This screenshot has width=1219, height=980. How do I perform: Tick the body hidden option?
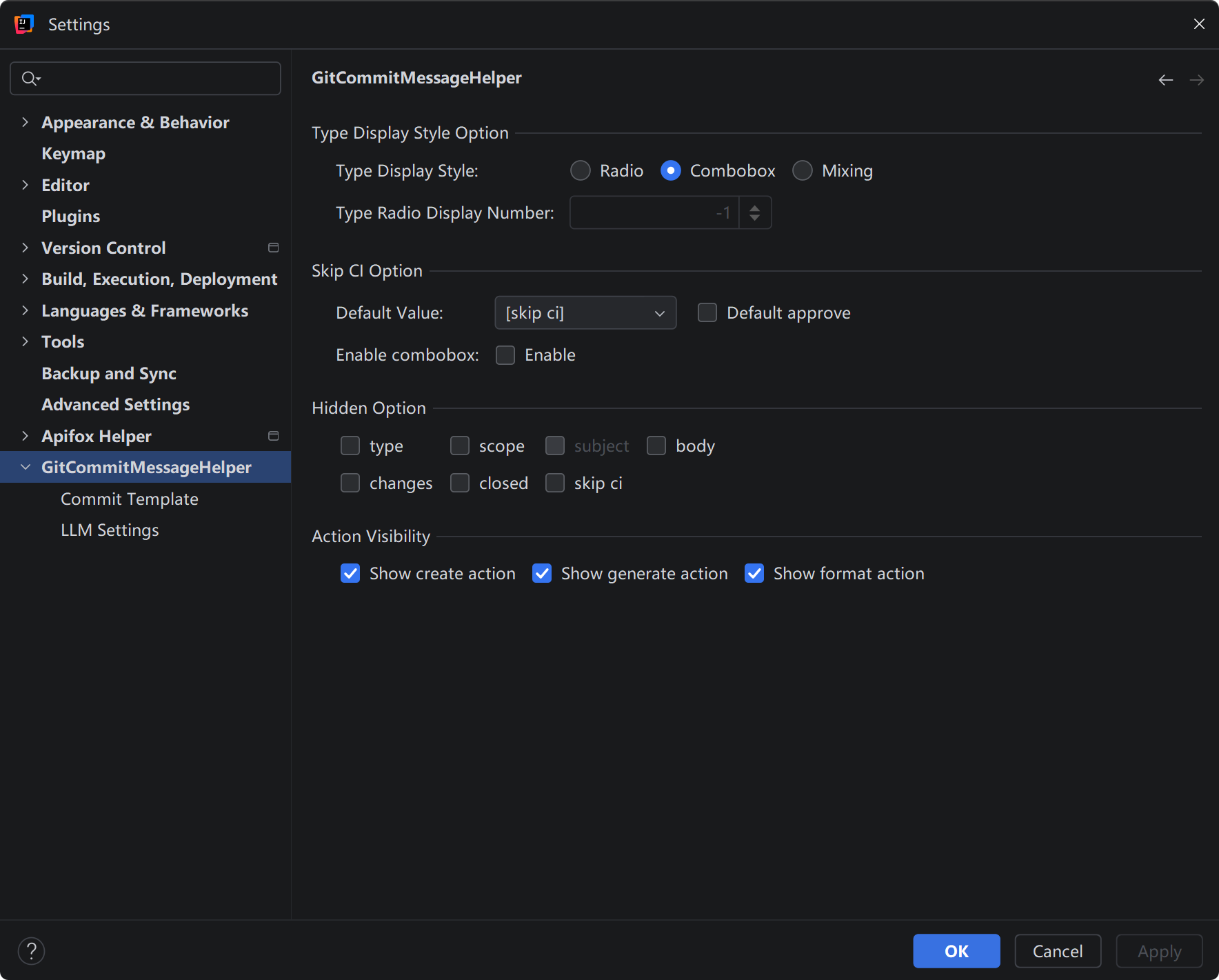coord(656,446)
